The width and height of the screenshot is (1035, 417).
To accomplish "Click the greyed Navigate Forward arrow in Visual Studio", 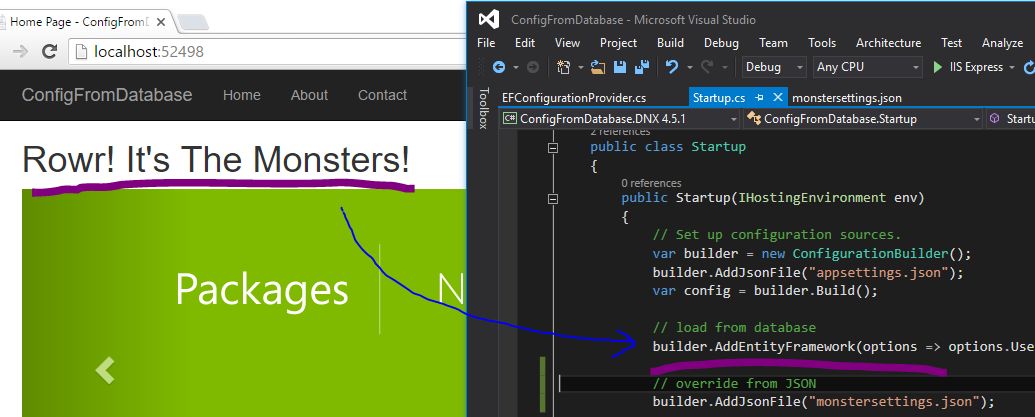I will pyautogui.click(x=532, y=67).
